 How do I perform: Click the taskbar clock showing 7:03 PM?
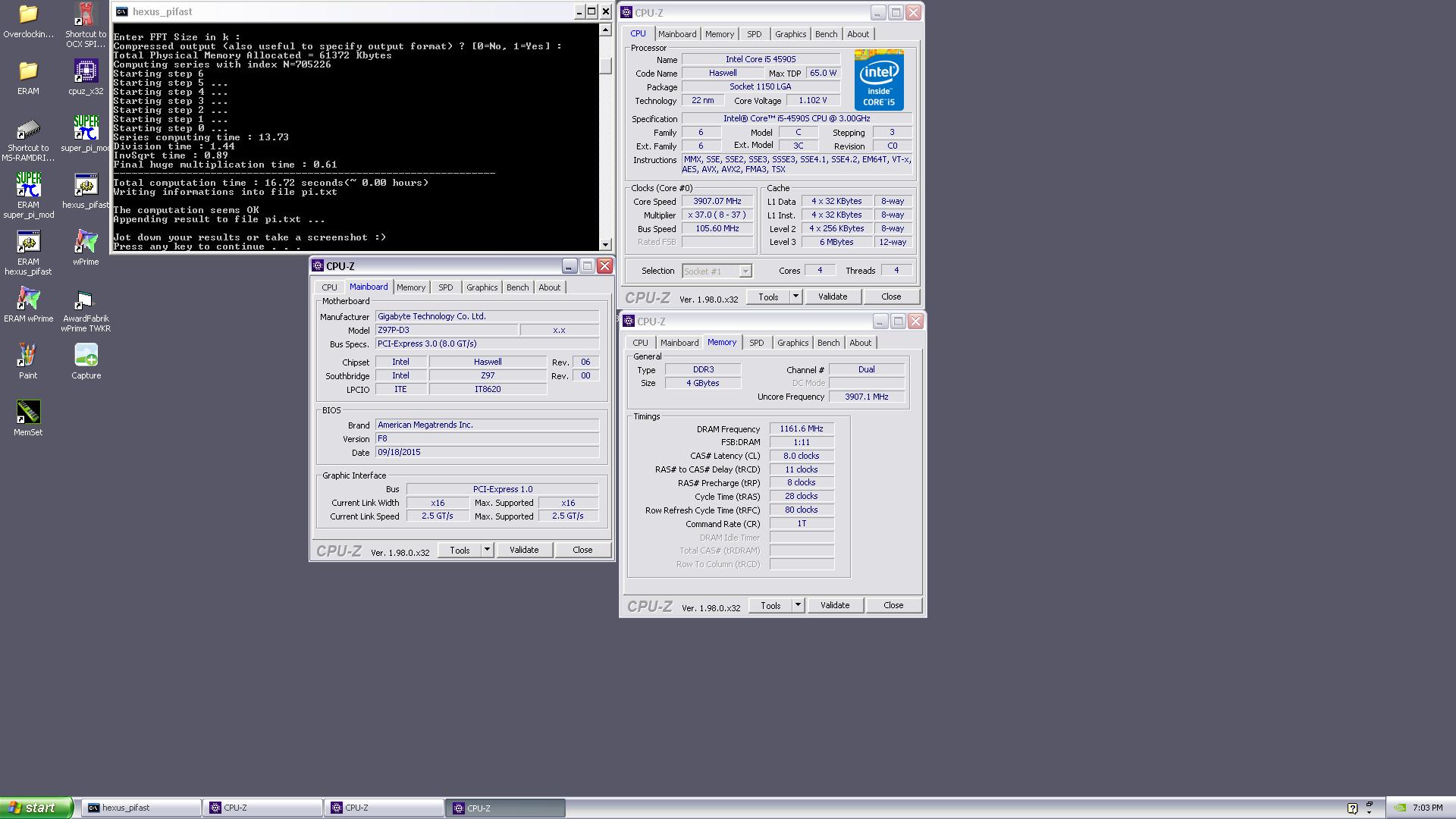tap(1428, 808)
